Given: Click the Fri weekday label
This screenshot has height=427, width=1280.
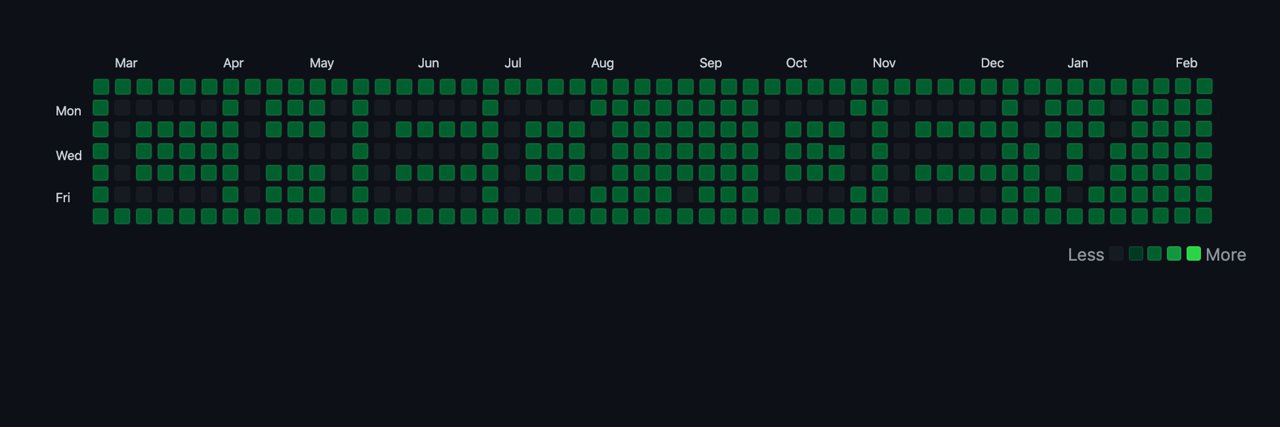Looking at the screenshot, I should [63, 198].
